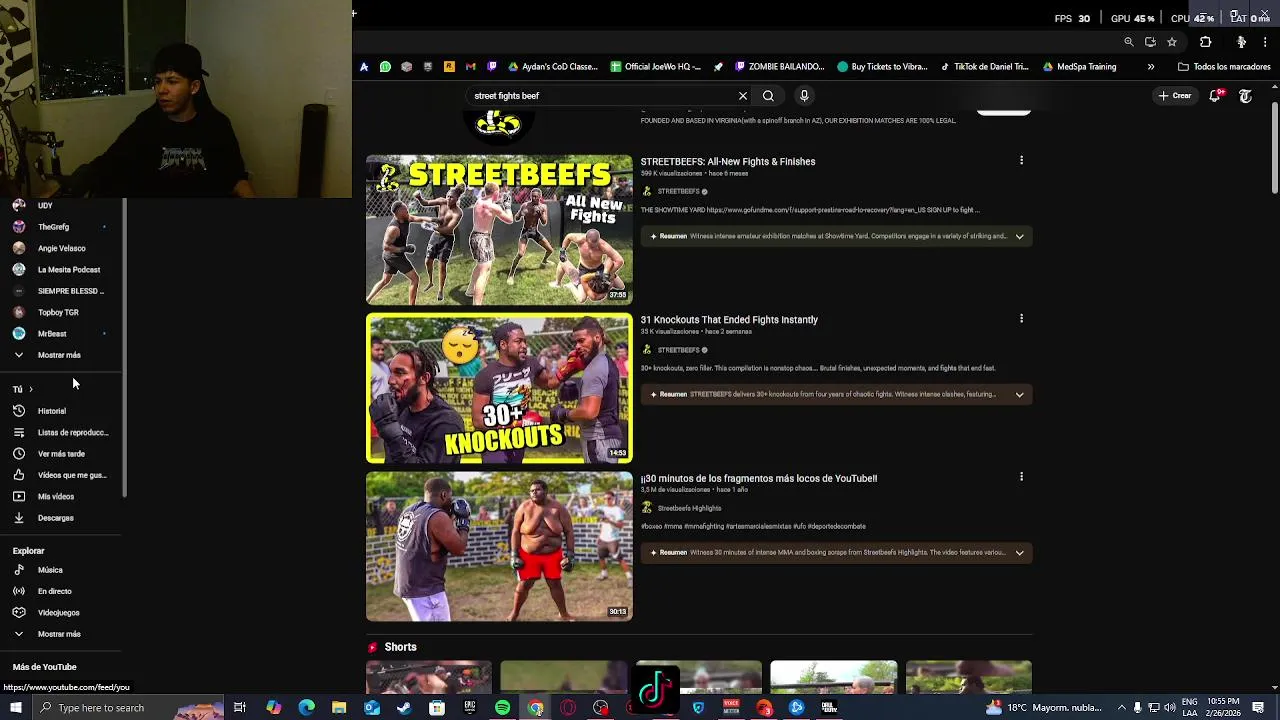Open Official JoeWo HQ bookmark
1280x720 pixels.
pos(655,67)
